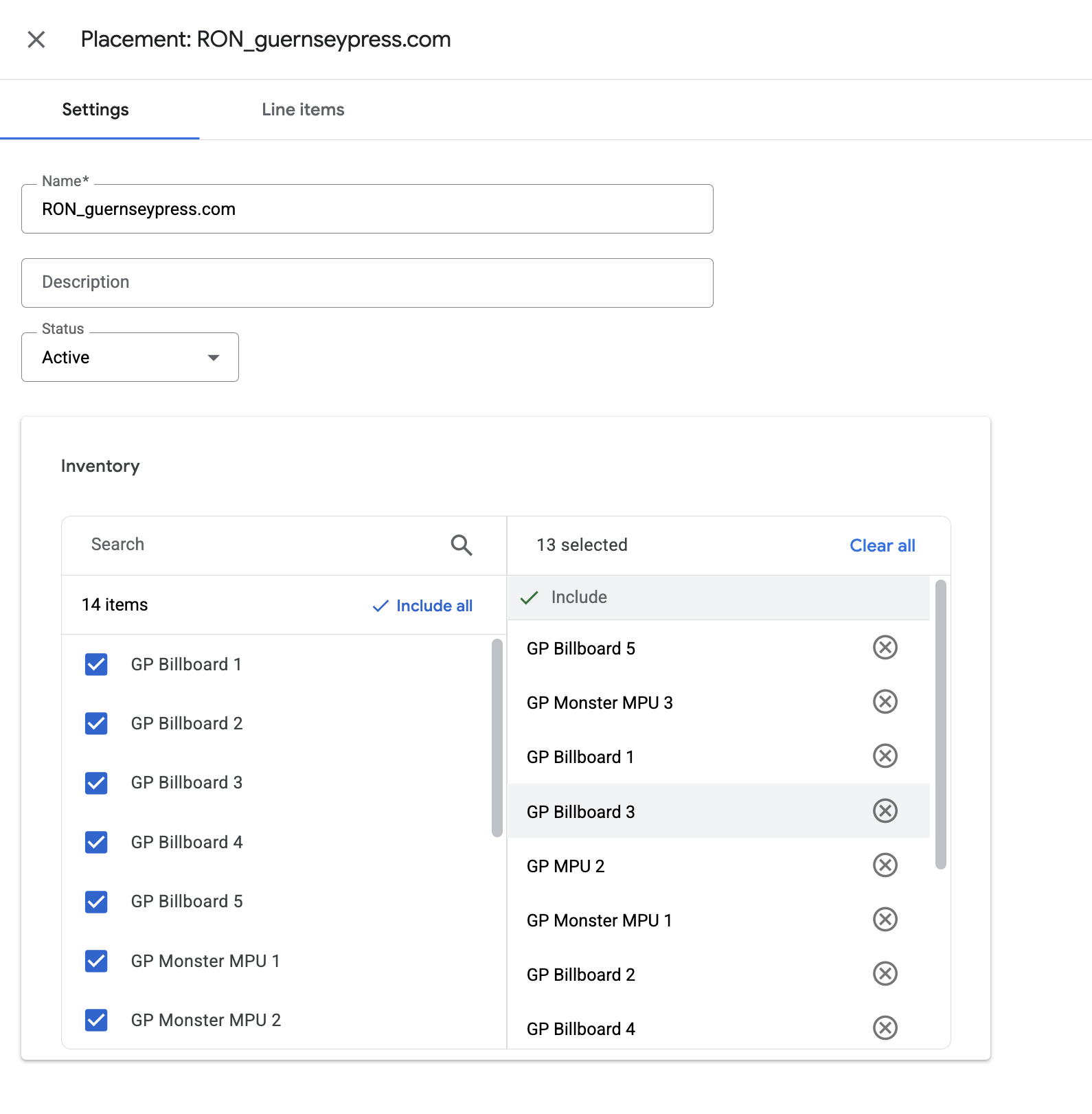
Task: Remove GP Monster MPU 3 from selection
Action: point(885,701)
